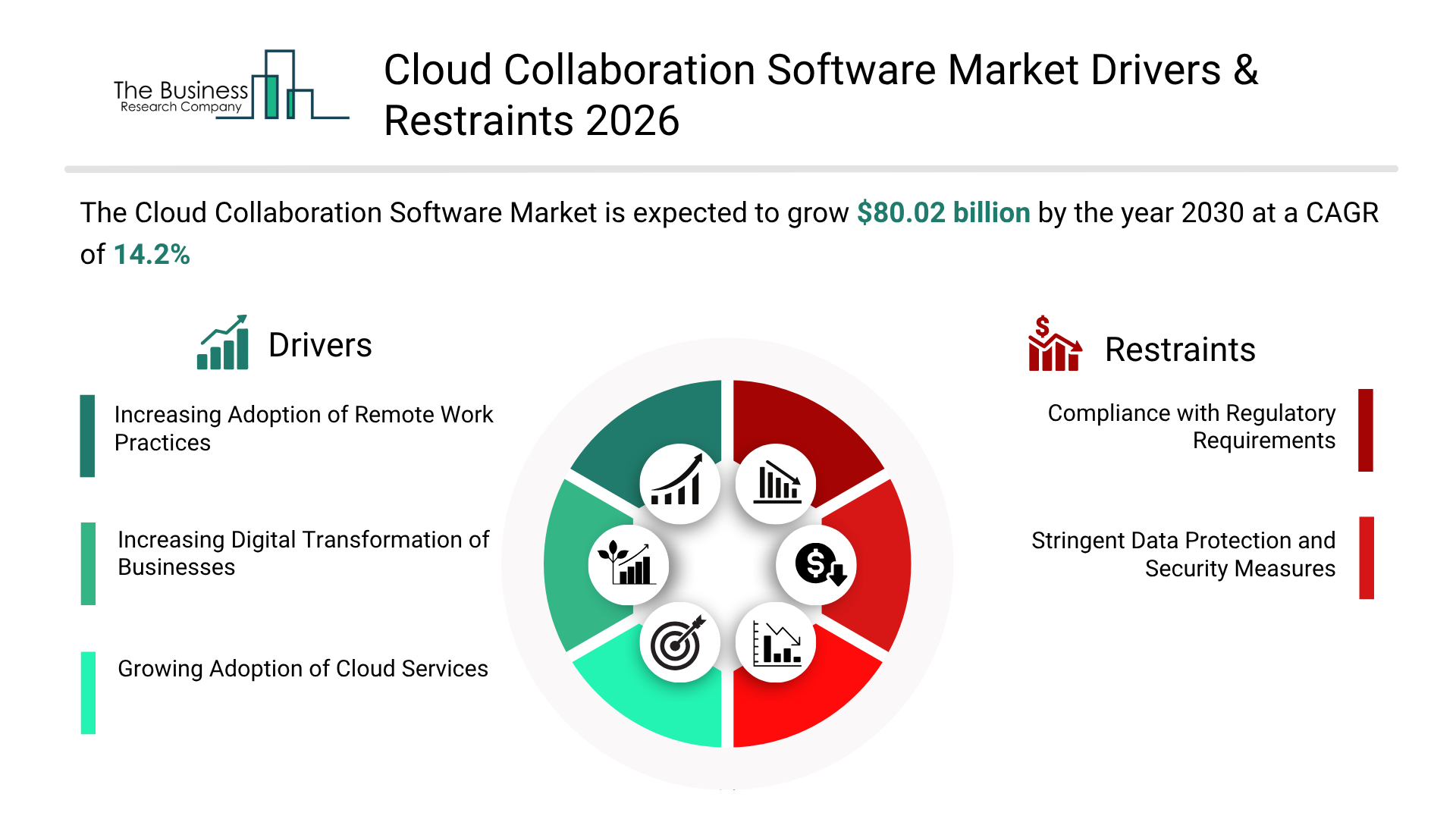Expand the Increasing Adoption of Remote Work Practices item
This screenshot has height=819, width=1456.
(x=303, y=428)
